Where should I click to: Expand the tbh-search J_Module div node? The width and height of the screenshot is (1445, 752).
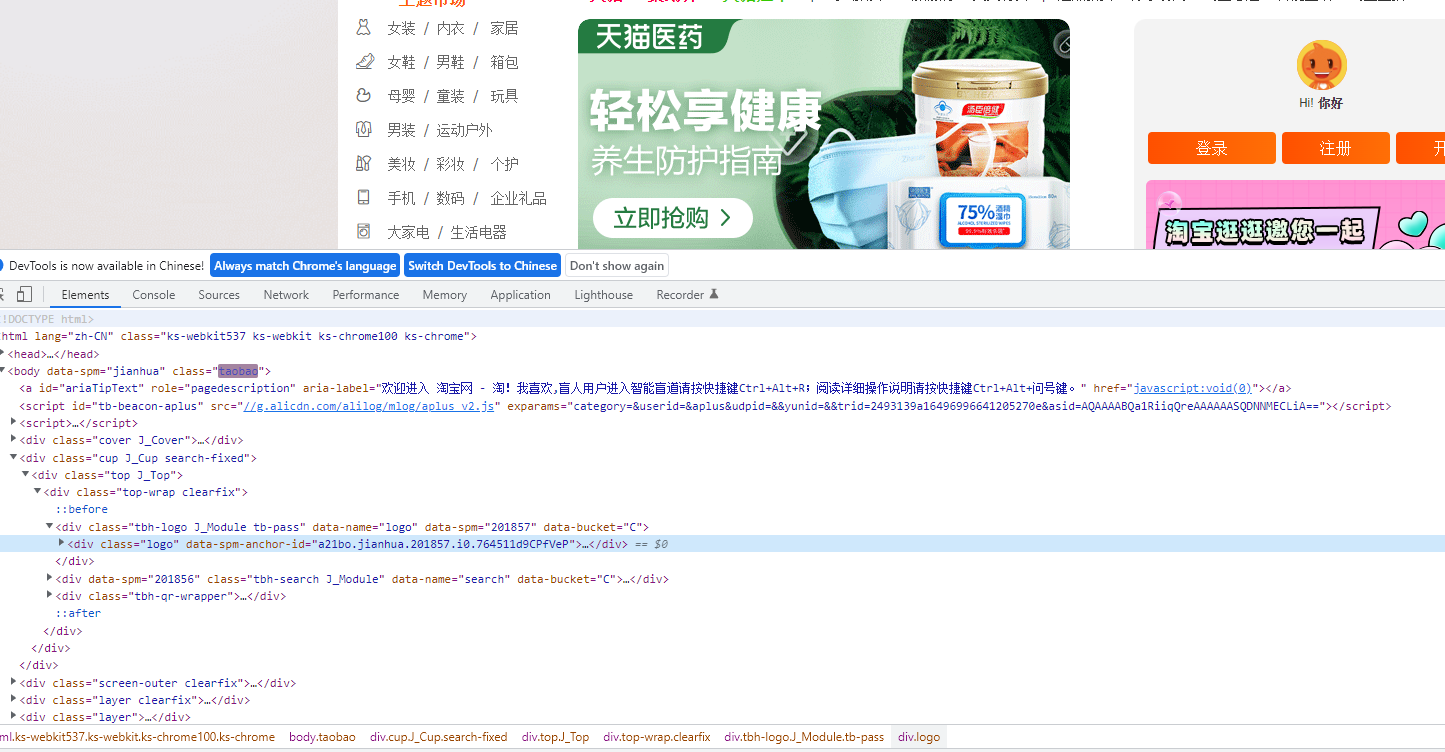(50, 579)
